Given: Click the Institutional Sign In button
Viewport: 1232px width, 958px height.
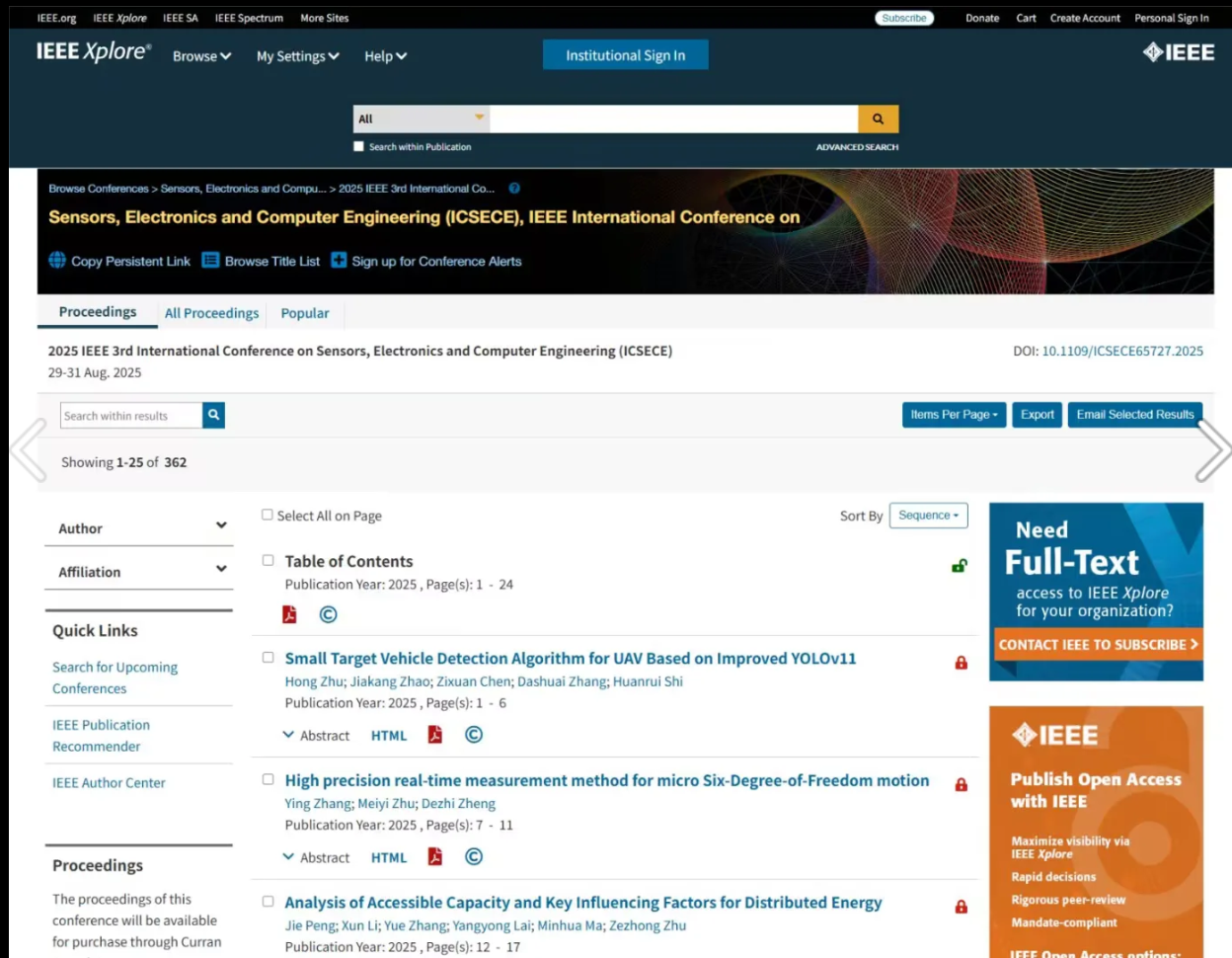Looking at the screenshot, I should click(x=625, y=55).
